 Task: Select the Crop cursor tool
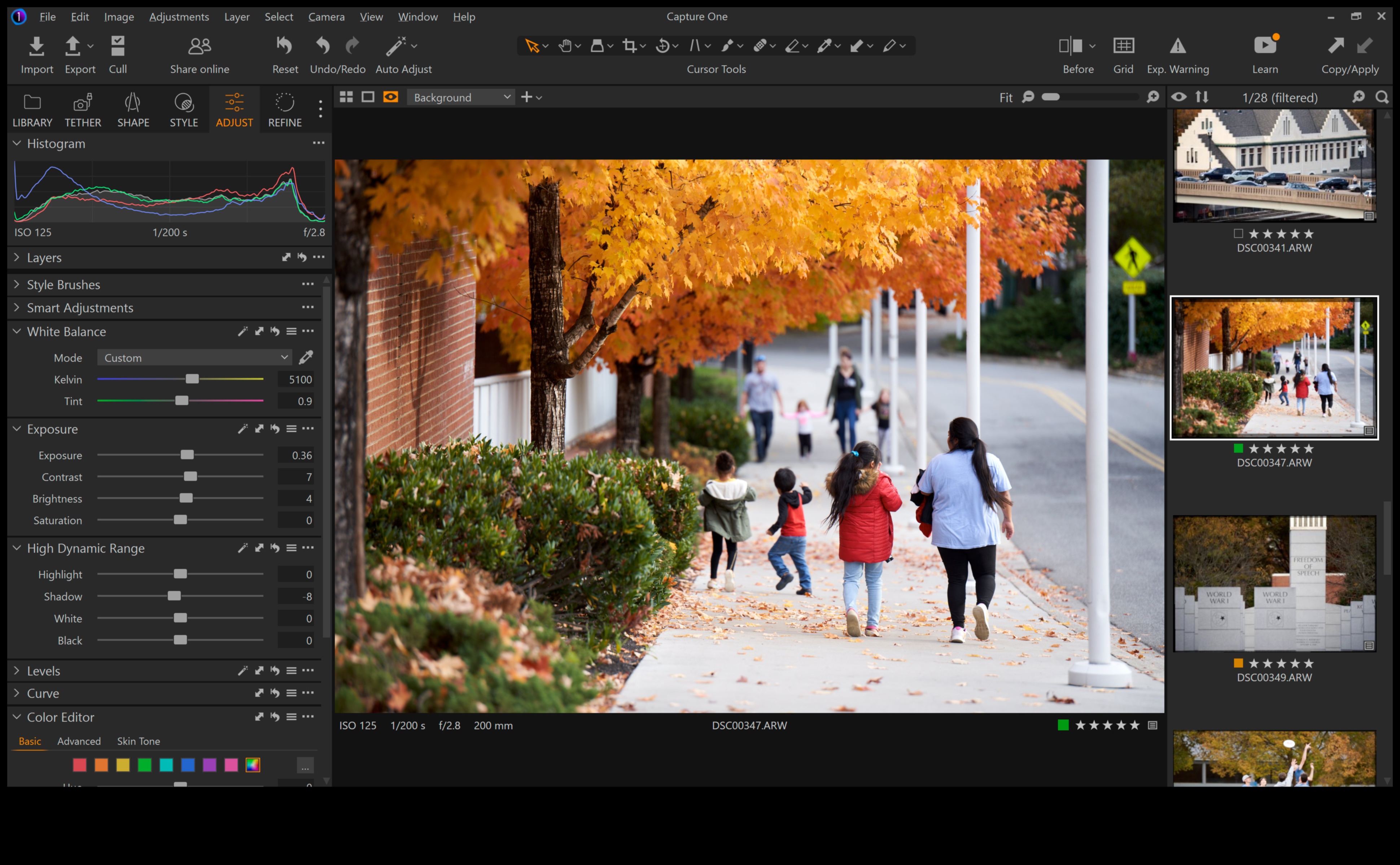click(x=629, y=46)
